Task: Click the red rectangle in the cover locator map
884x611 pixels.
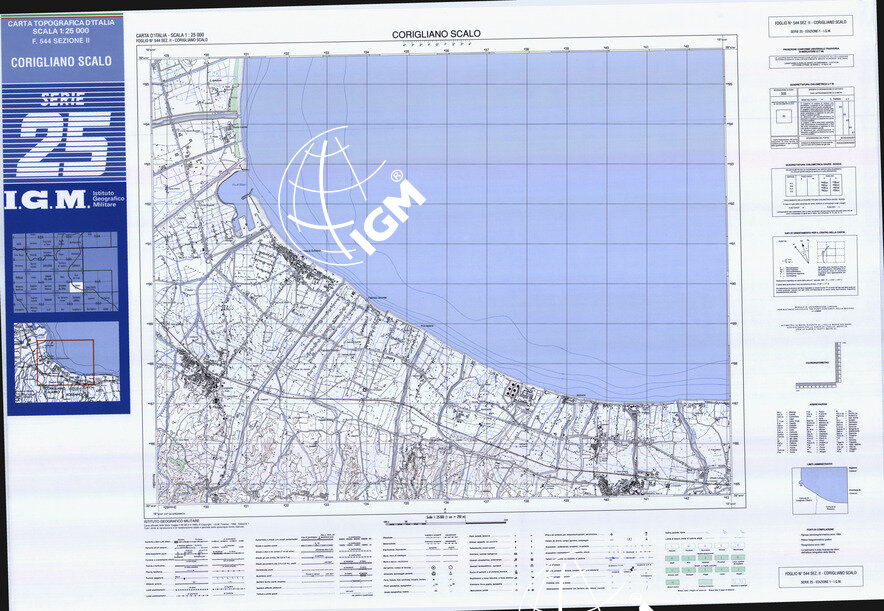Action: [x=66, y=361]
